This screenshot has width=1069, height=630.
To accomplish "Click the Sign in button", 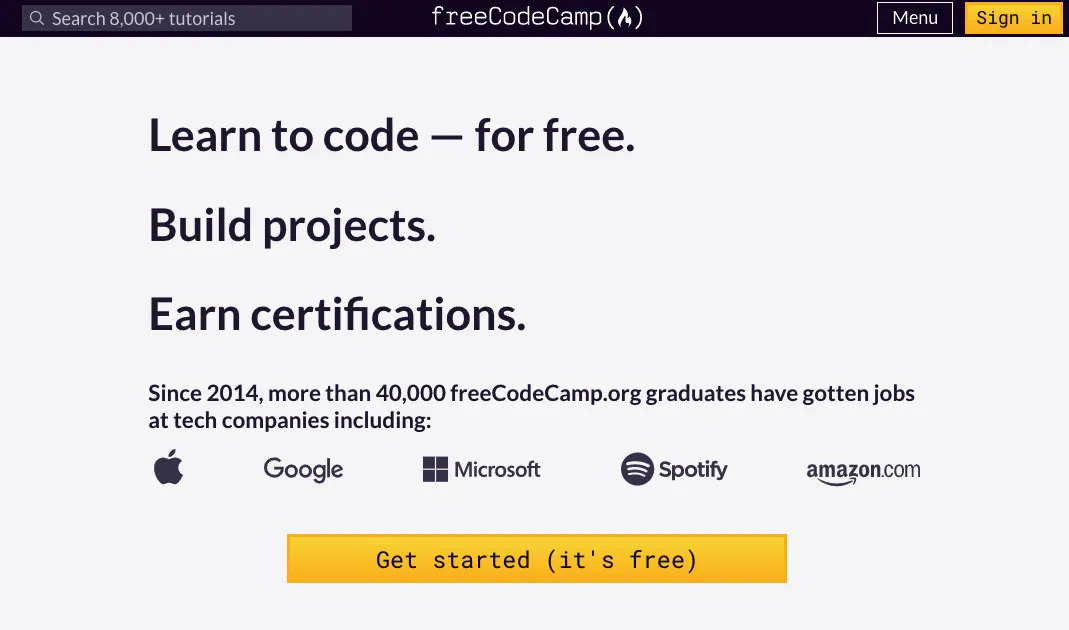I will tap(1014, 18).
